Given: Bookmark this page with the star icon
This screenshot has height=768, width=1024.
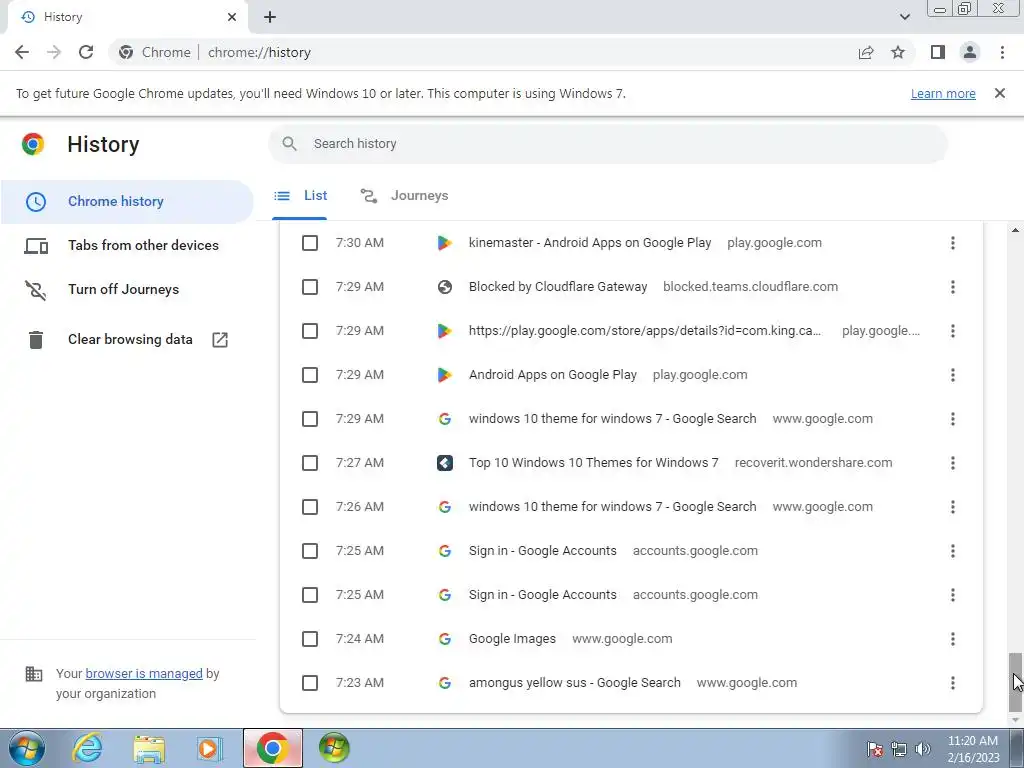Looking at the screenshot, I should pos(898,52).
